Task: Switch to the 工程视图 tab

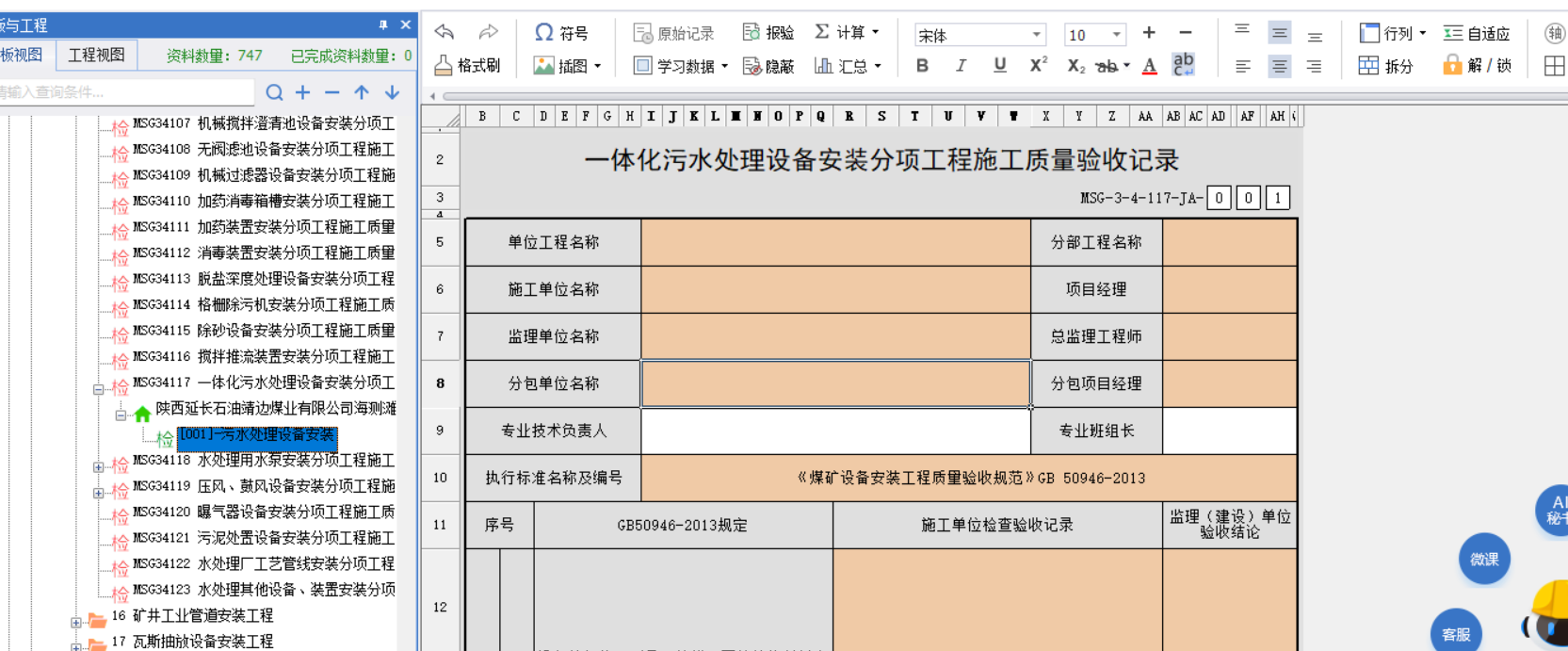Action: pos(96,55)
